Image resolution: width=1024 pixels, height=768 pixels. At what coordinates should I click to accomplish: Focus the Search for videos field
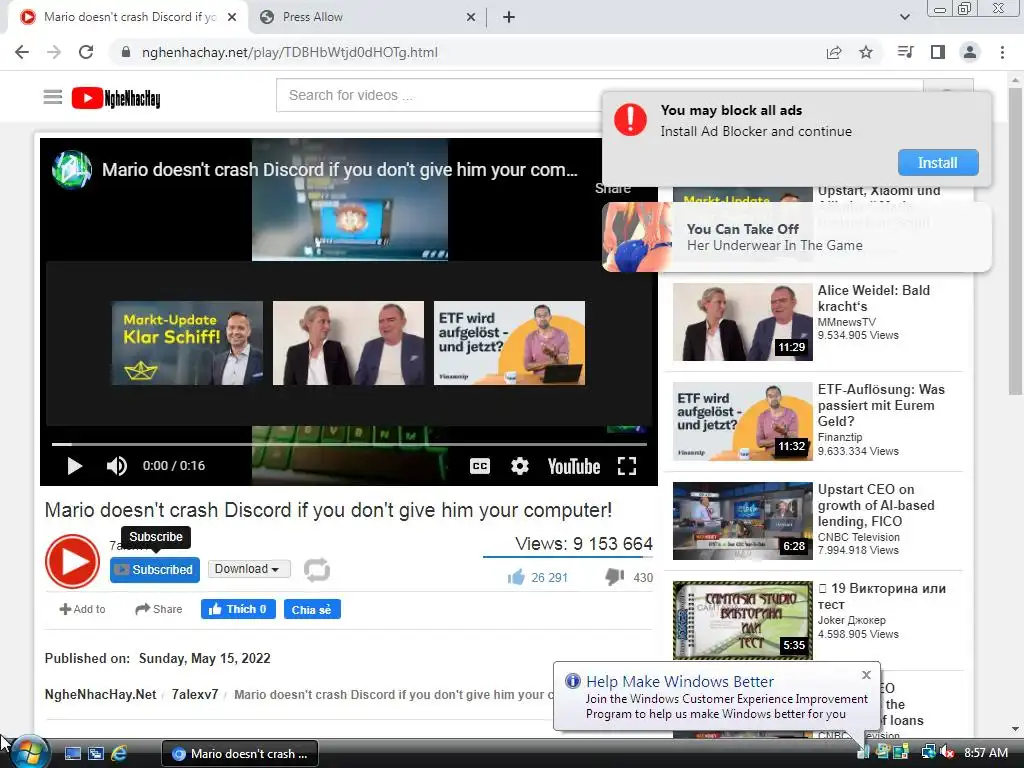pos(600,95)
